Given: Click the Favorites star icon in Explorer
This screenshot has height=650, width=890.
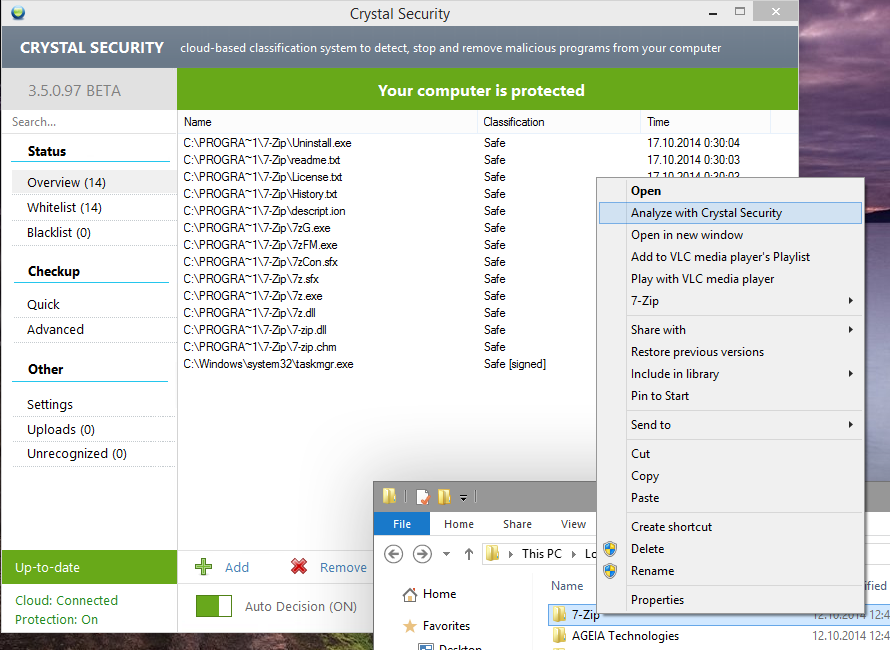Looking at the screenshot, I should coord(410,626).
